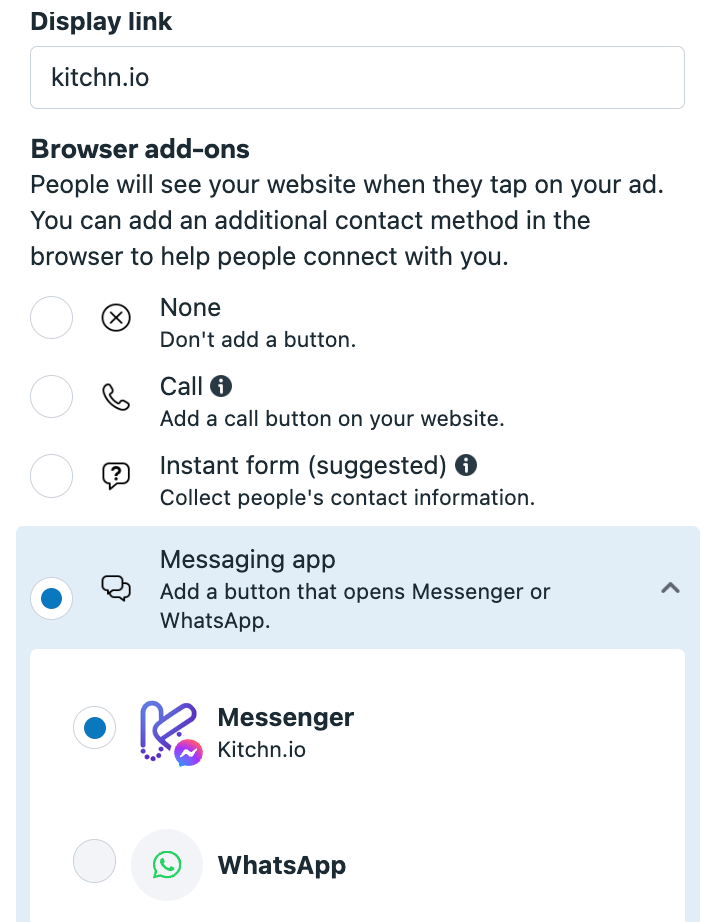Click the Messaging app chat bubbles icon
Viewport: 713px width, 922px height.
coord(116,589)
